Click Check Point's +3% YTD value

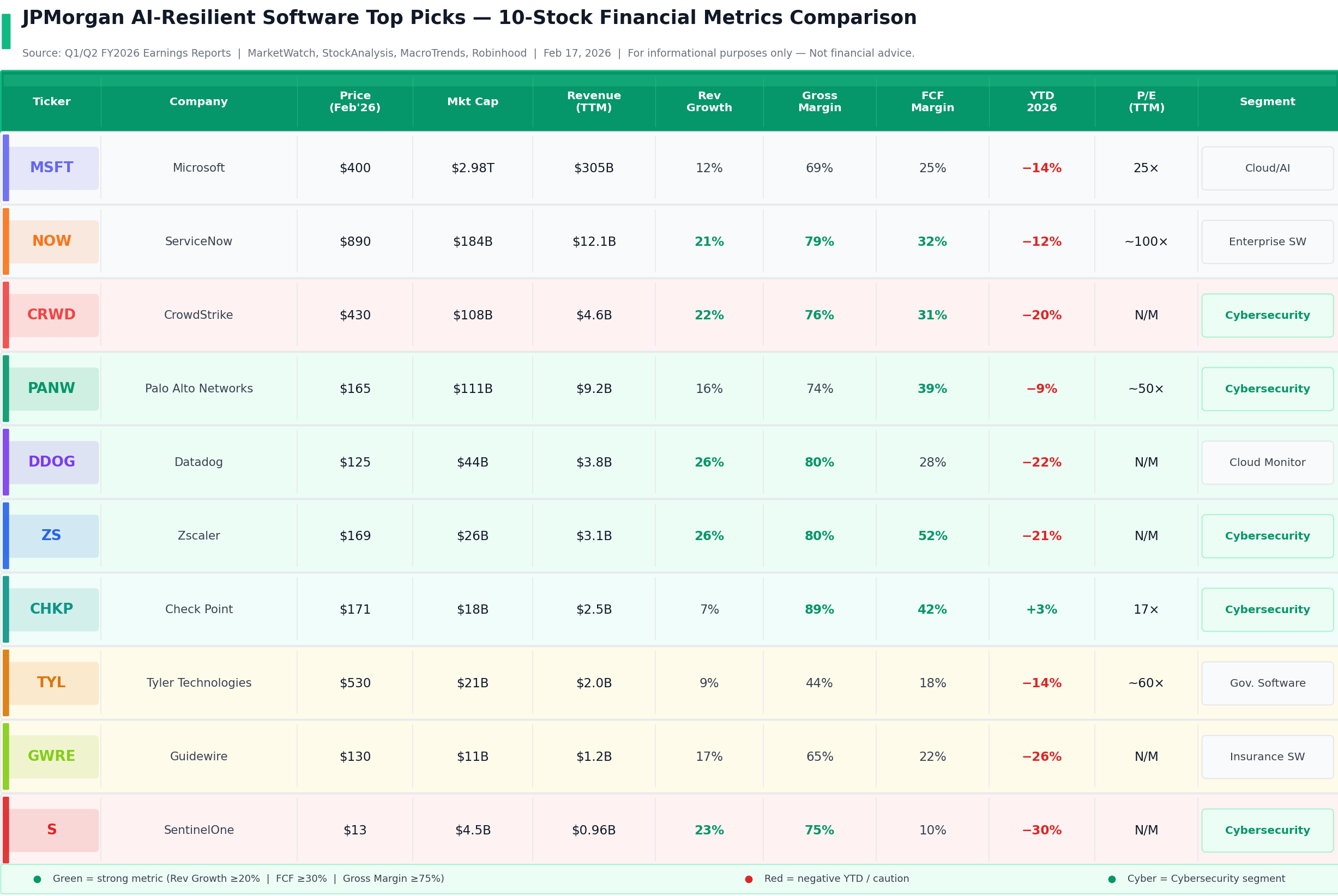(x=1041, y=610)
